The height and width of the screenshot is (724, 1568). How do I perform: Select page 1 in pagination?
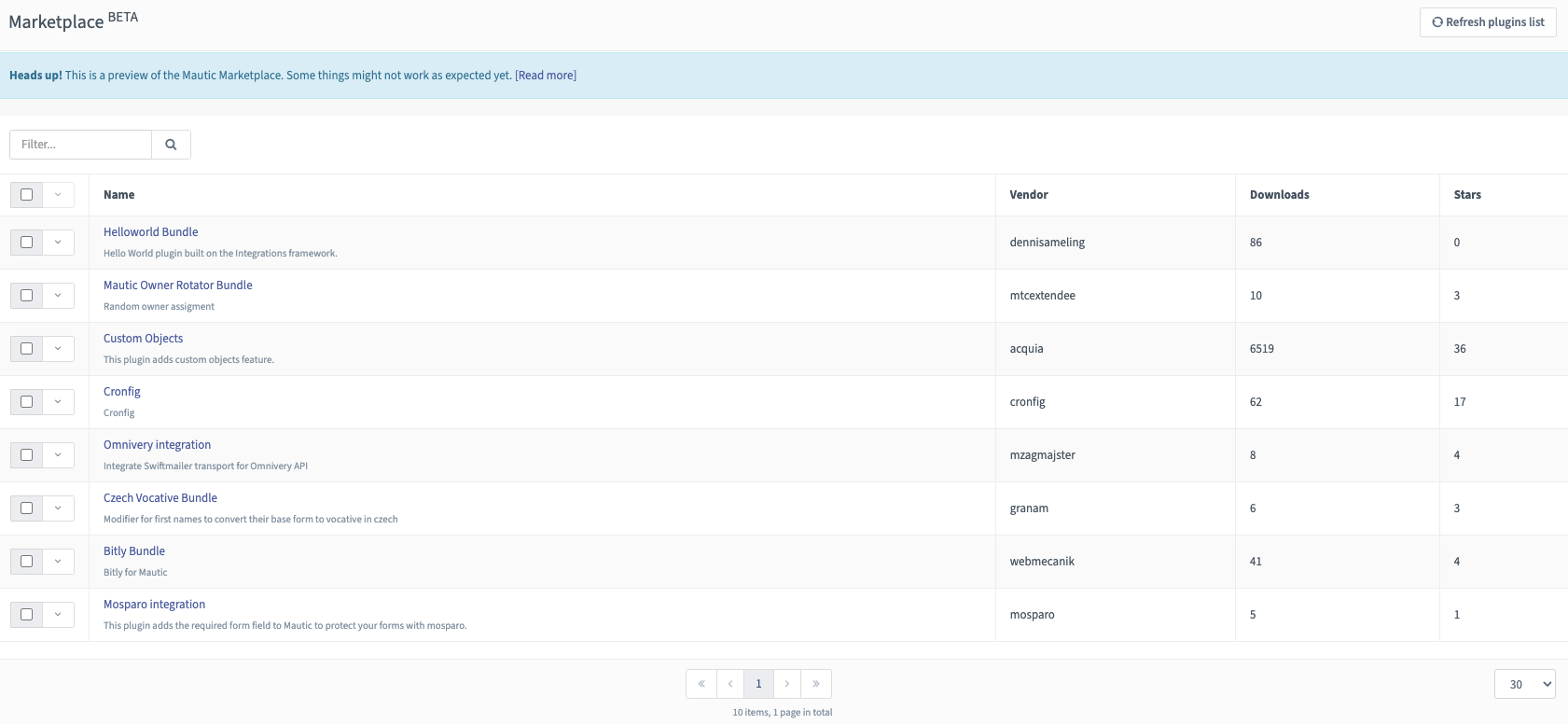(758, 684)
